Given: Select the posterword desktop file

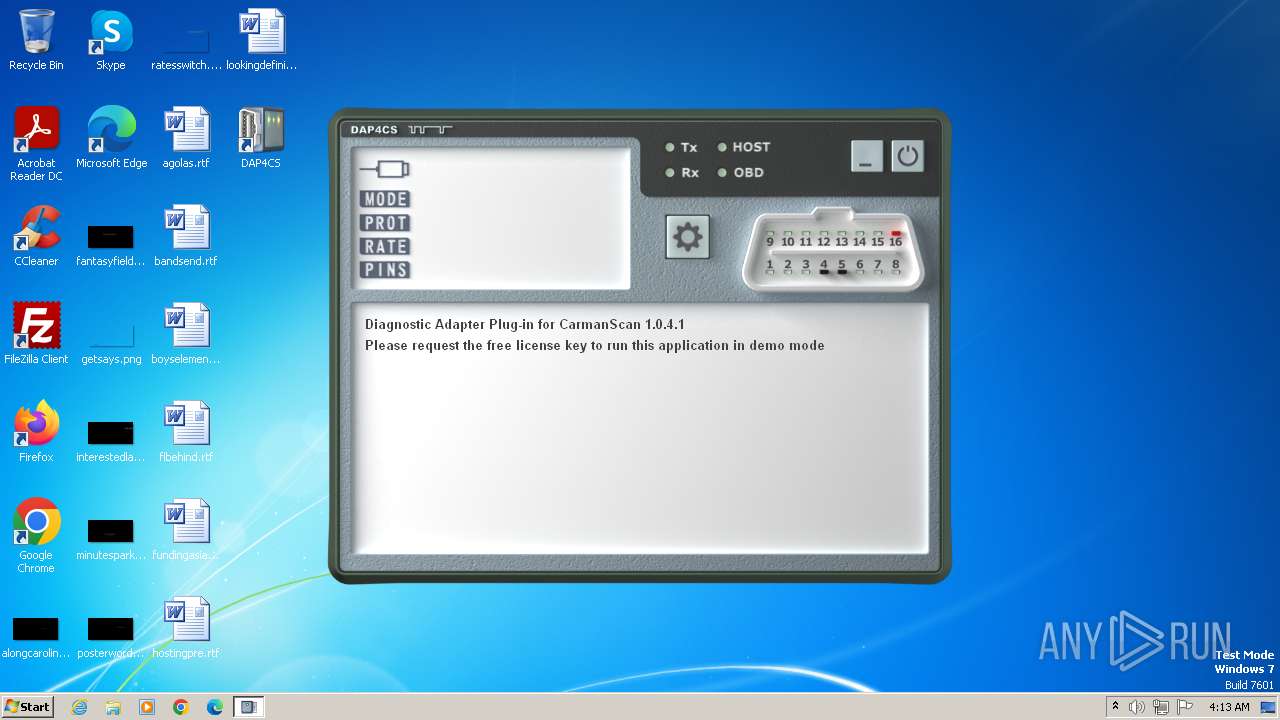Looking at the screenshot, I should coord(110,635).
